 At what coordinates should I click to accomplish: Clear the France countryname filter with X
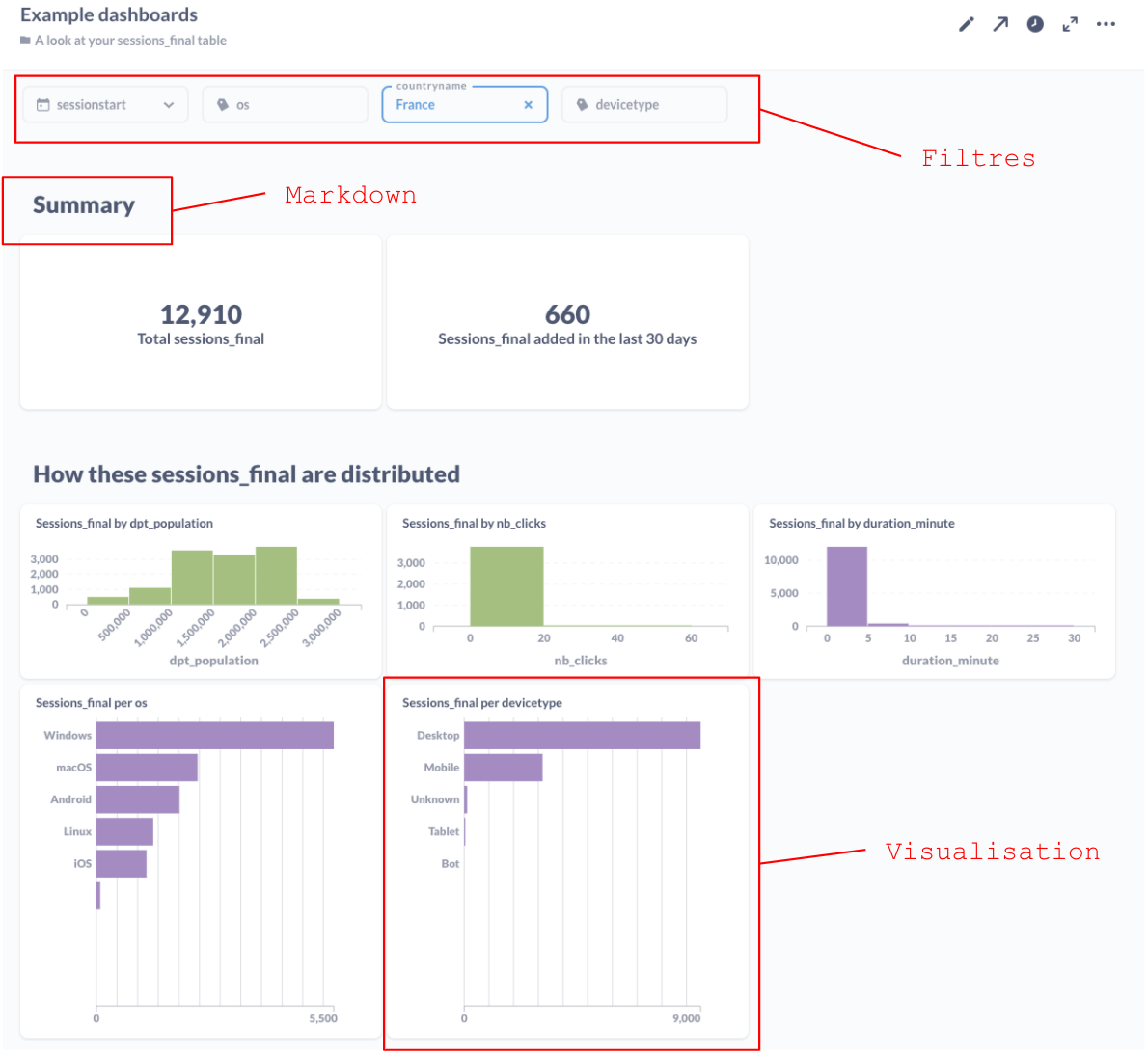528,105
